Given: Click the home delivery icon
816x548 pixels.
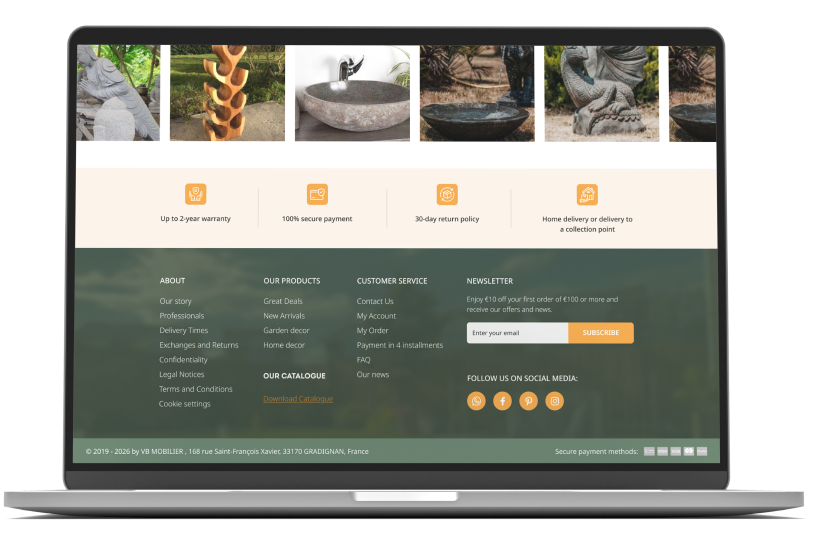Looking at the screenshot, I should 587,195.
